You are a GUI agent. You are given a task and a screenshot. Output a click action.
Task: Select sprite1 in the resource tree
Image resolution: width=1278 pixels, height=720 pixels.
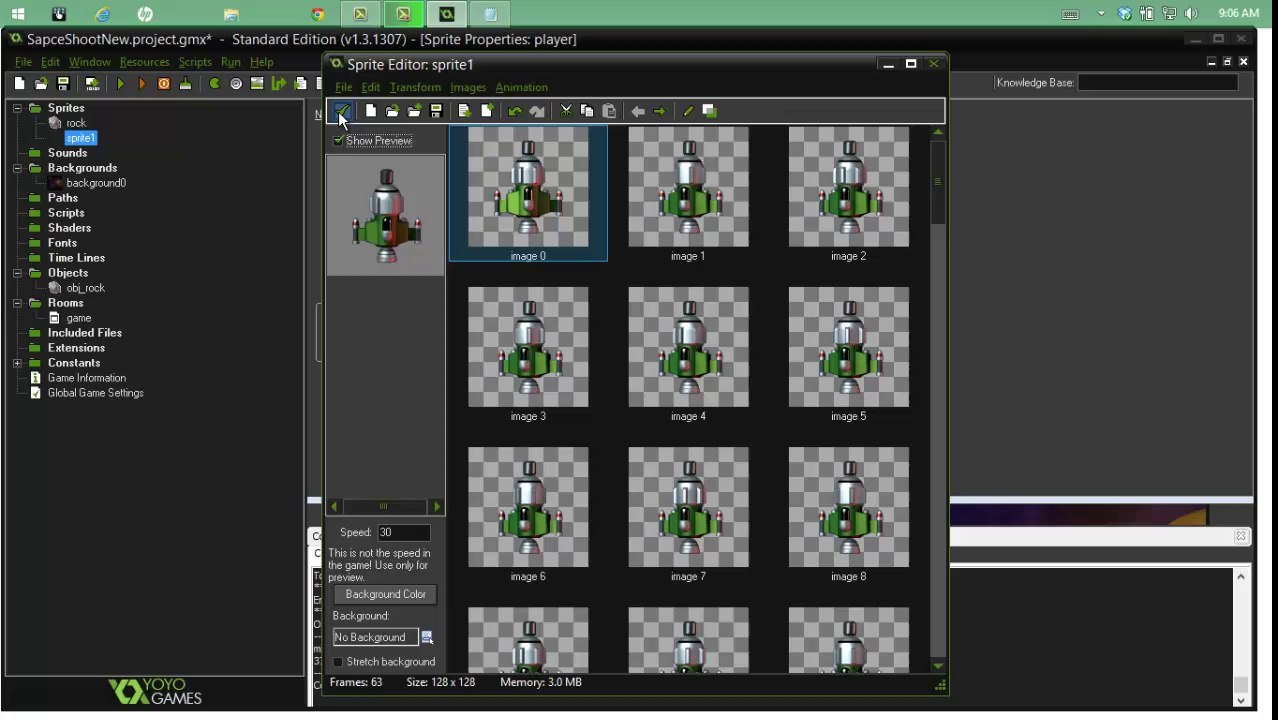80,138
